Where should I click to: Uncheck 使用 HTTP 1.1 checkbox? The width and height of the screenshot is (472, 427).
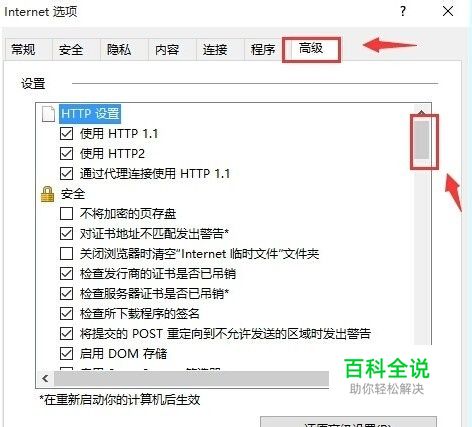coord(66,134)
